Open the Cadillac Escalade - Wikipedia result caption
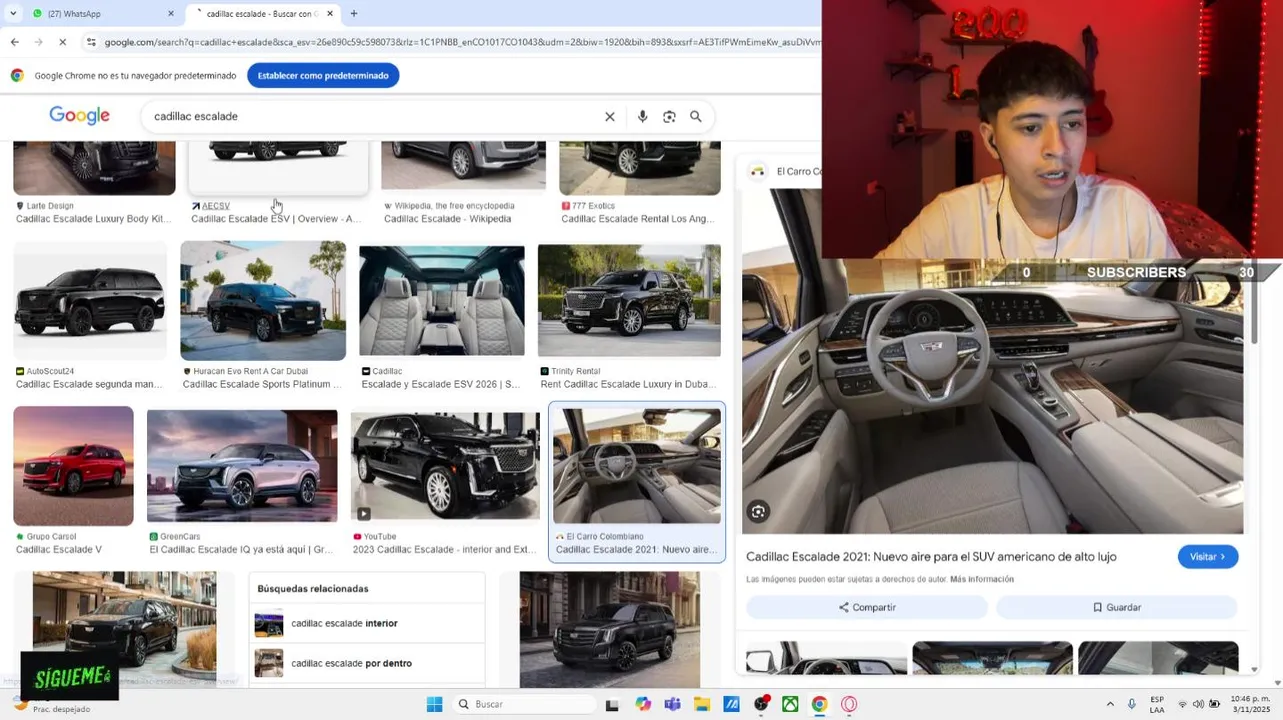The image size is (1283, 720). 447,219
